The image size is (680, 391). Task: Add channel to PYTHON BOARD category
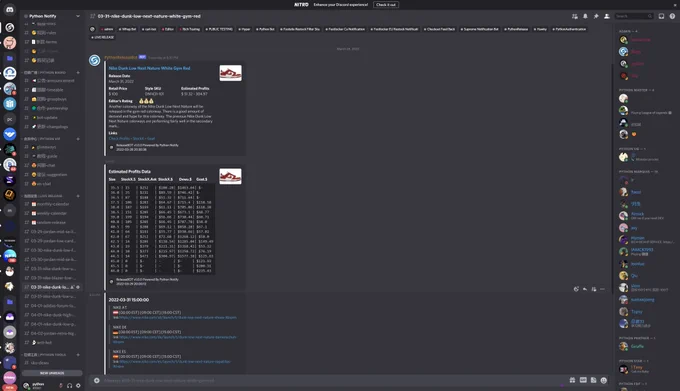click(x=78, y=72)
